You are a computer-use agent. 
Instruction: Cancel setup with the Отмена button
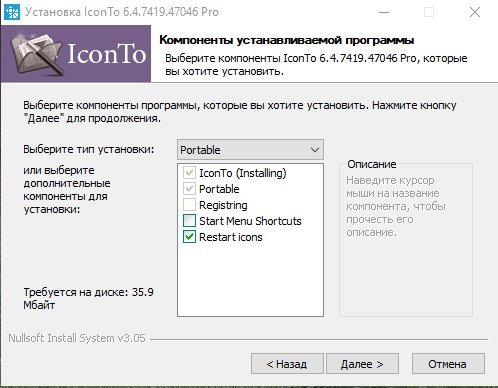pyautogui.click(x=448, y=364)
